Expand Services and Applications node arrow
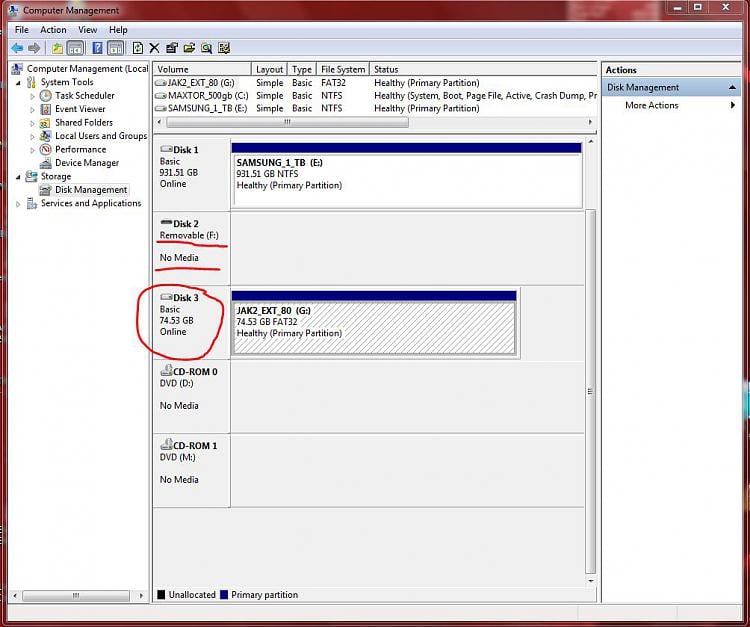This screenshot has height=627, width=750. click(x=18, y=204)
